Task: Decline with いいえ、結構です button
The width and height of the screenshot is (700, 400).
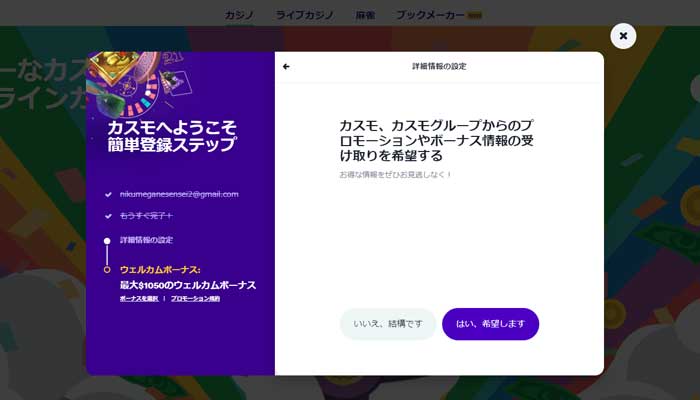Action: (388, 324)
